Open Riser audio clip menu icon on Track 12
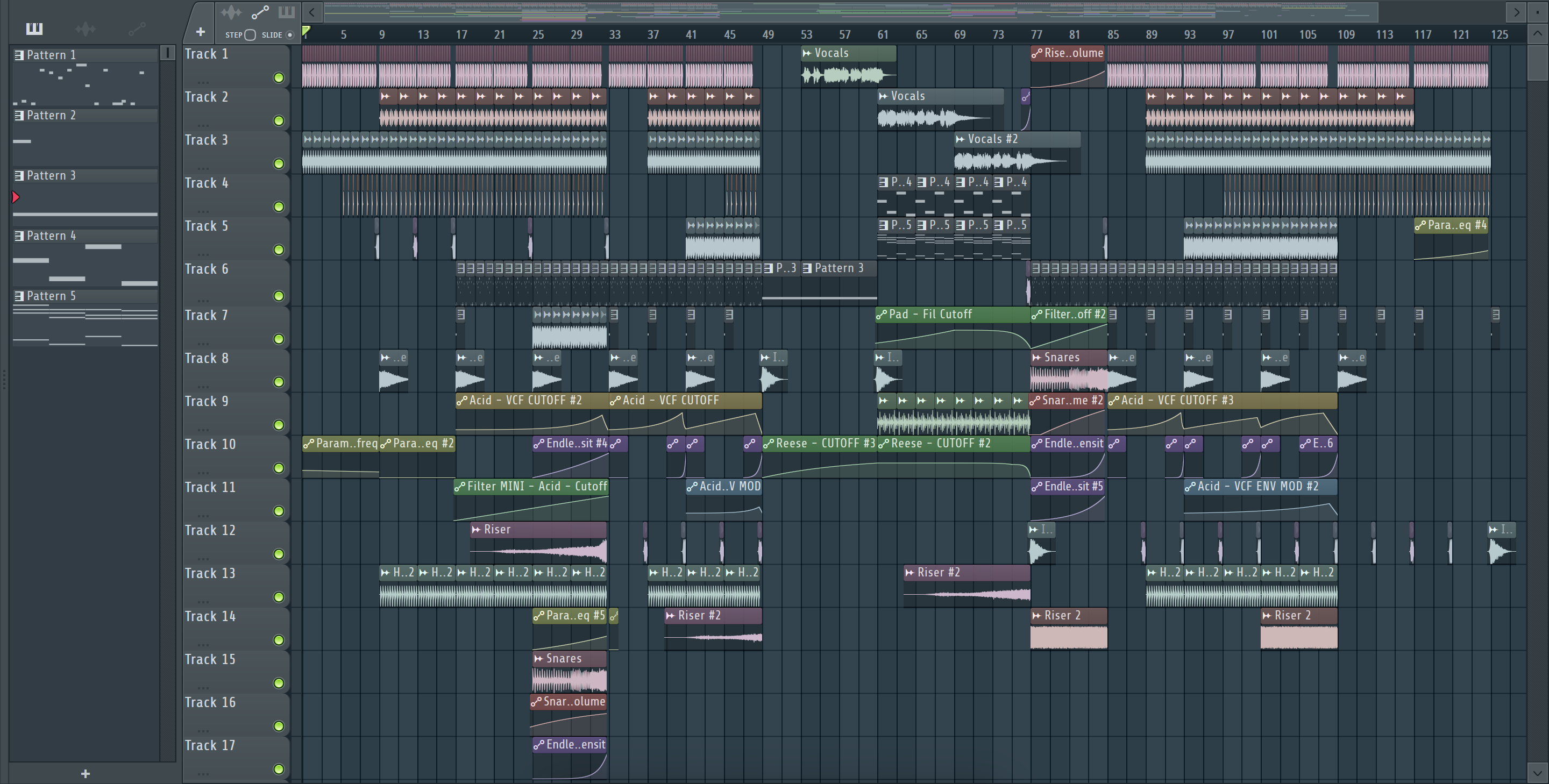1549x784 pixels. pyautogui.click(x=475, y=530)
